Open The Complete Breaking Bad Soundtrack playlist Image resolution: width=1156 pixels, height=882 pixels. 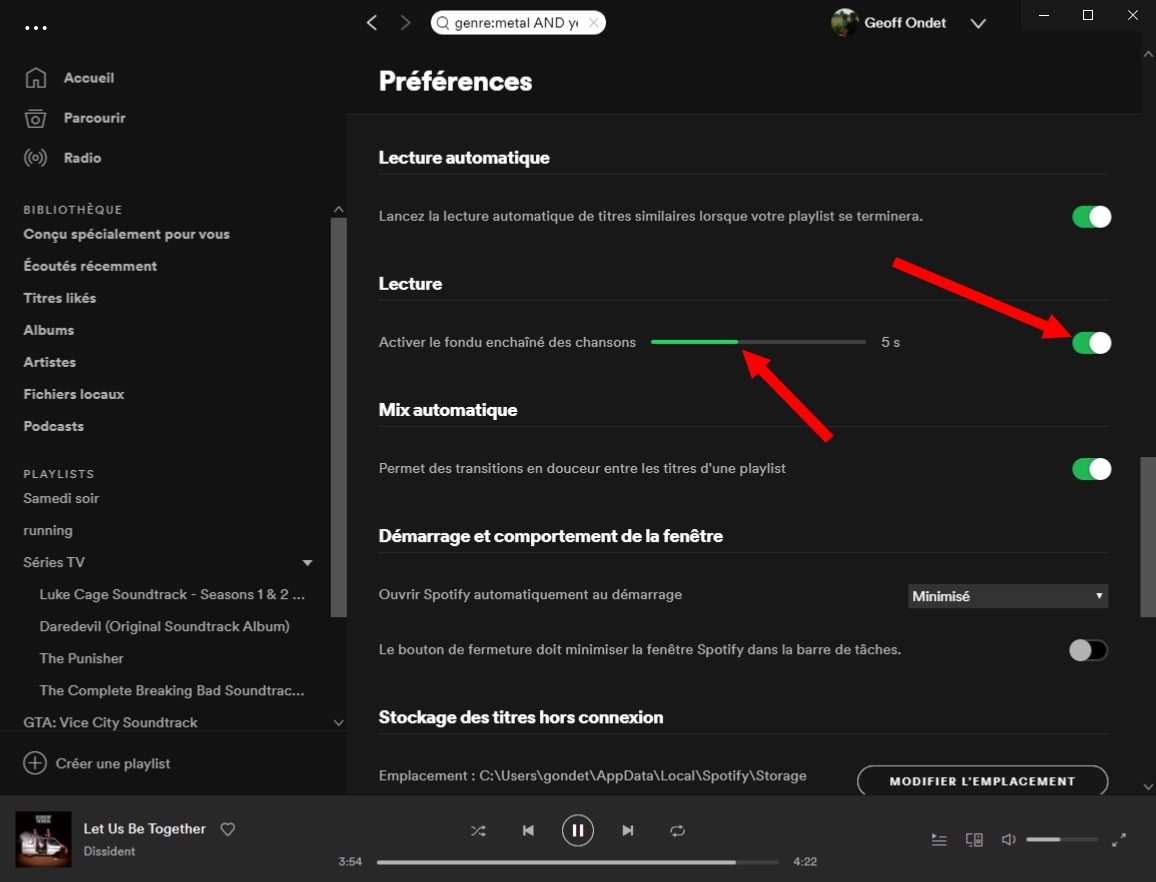(172, 691)
